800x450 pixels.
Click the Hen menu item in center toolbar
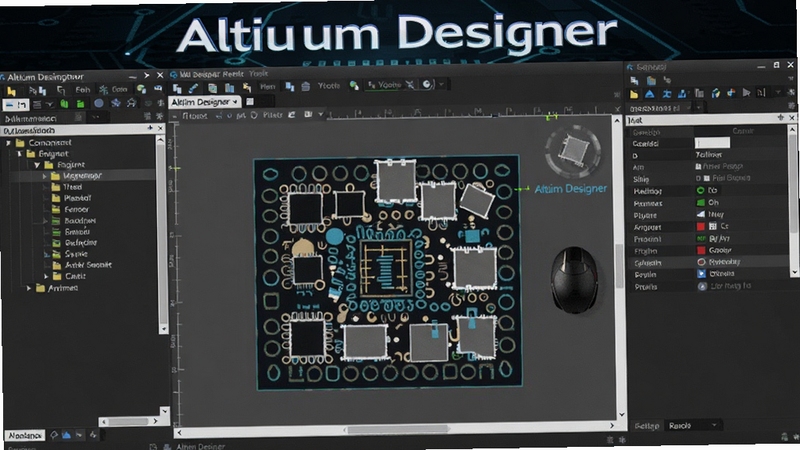267,87
